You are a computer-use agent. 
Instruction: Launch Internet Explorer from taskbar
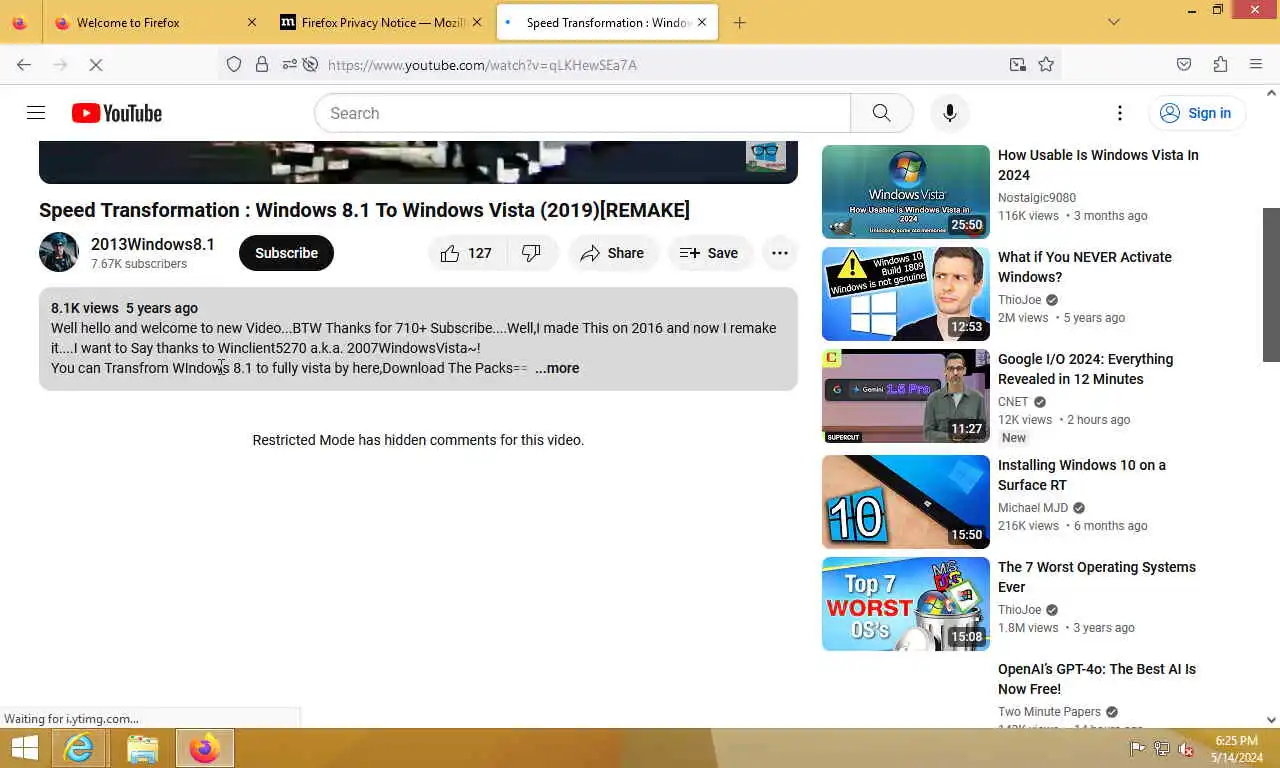[x=79, y=748]
